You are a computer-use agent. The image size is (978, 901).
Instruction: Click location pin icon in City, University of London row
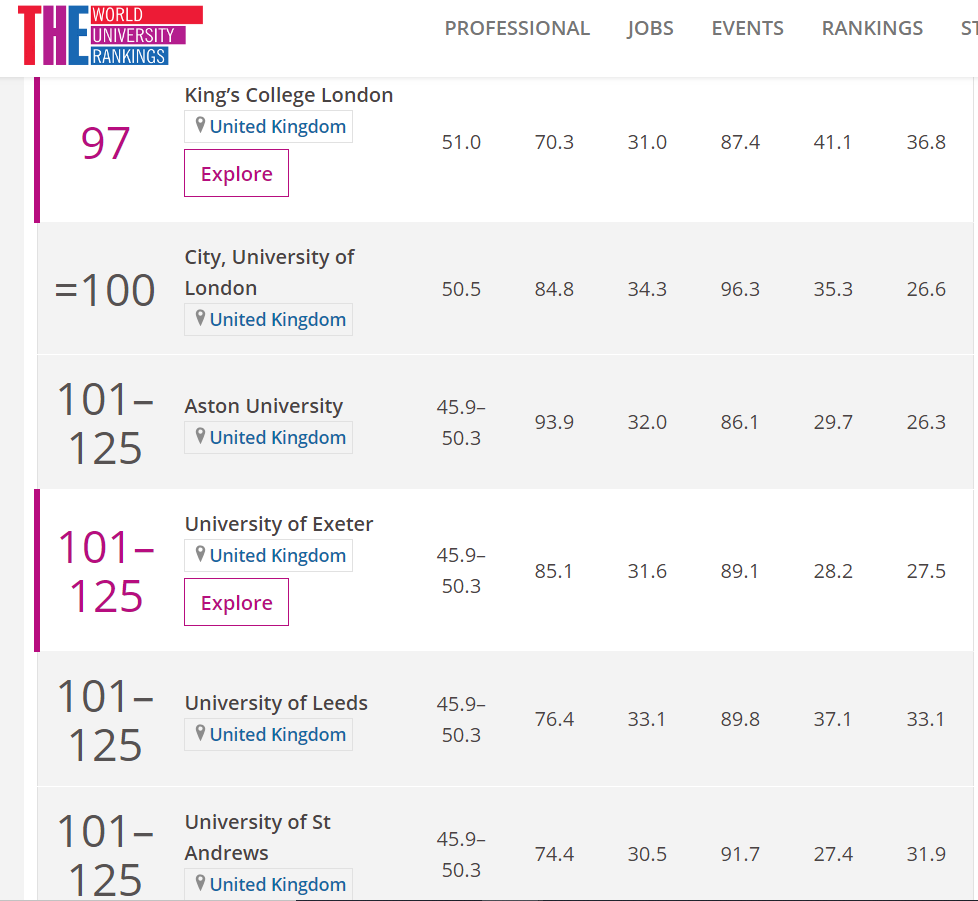[x=200, y=319]
